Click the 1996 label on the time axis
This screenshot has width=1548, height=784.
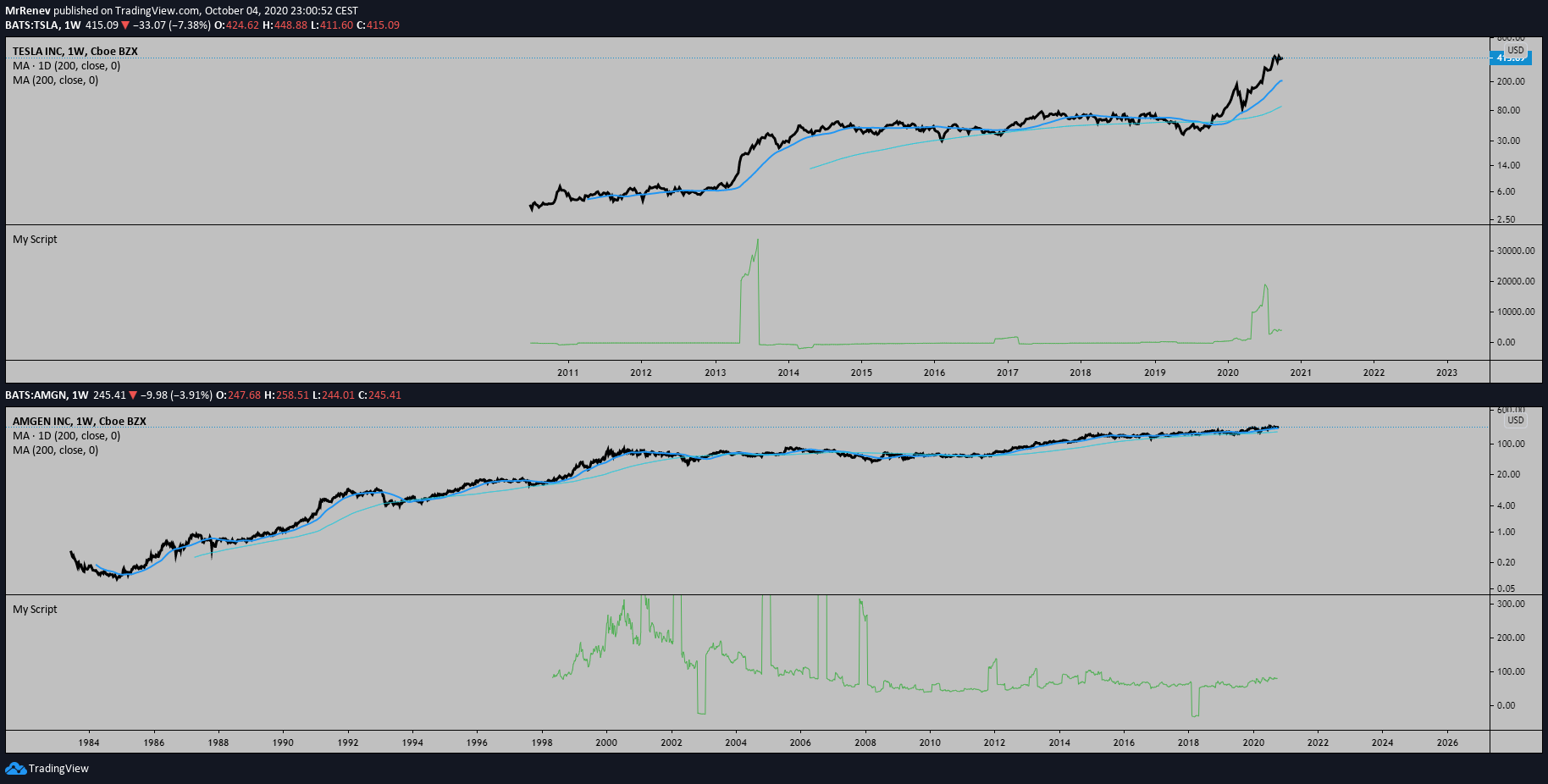point(477,743)
